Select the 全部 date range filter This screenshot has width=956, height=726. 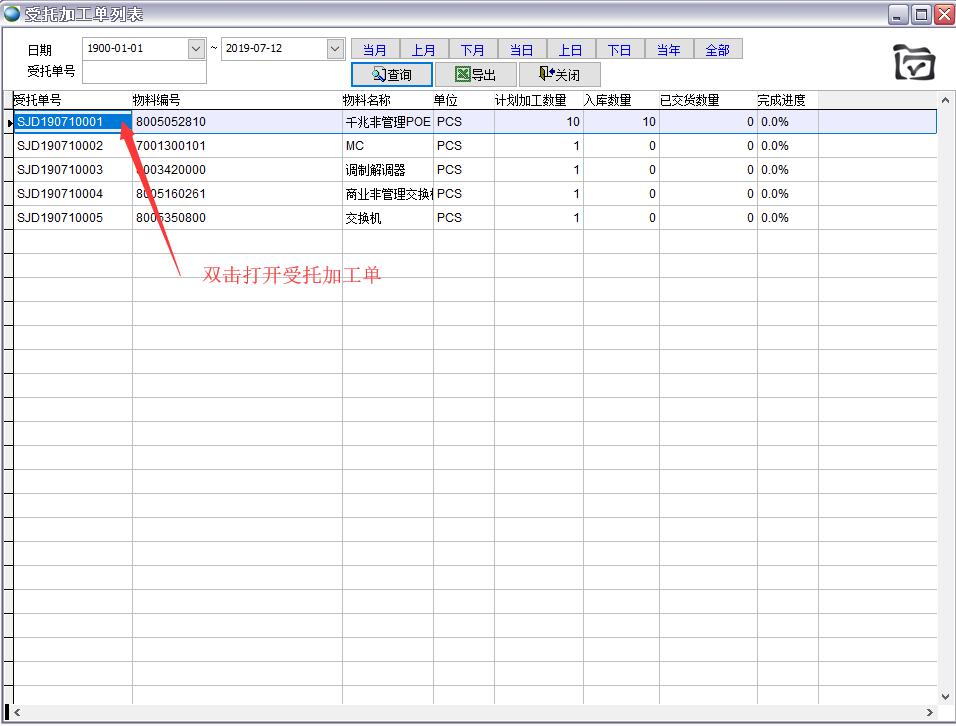(x=718, y=50)
